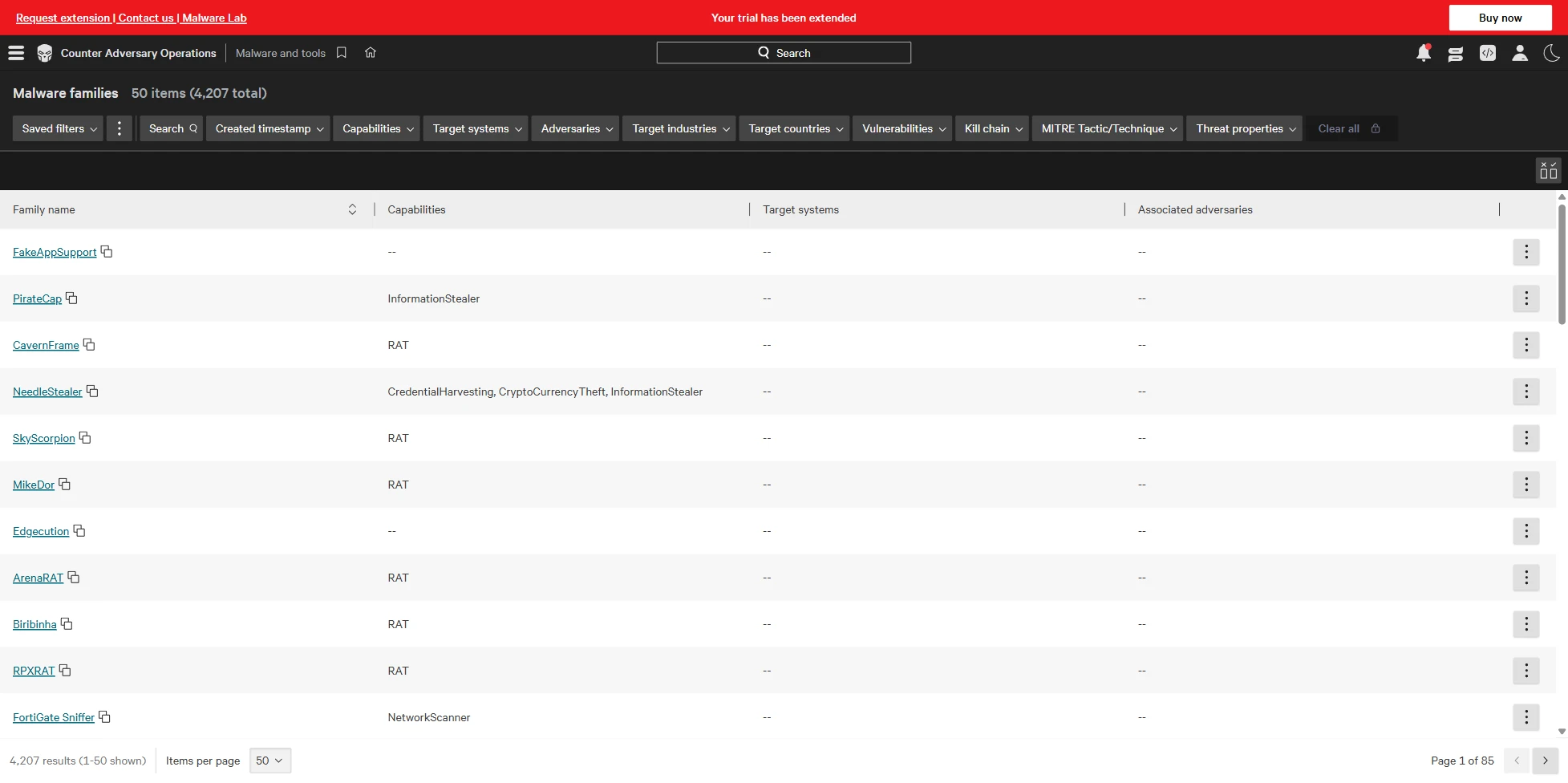Copy NeedleStealer family name
This screenshot has height=783, width=1568.
point(92,391)
